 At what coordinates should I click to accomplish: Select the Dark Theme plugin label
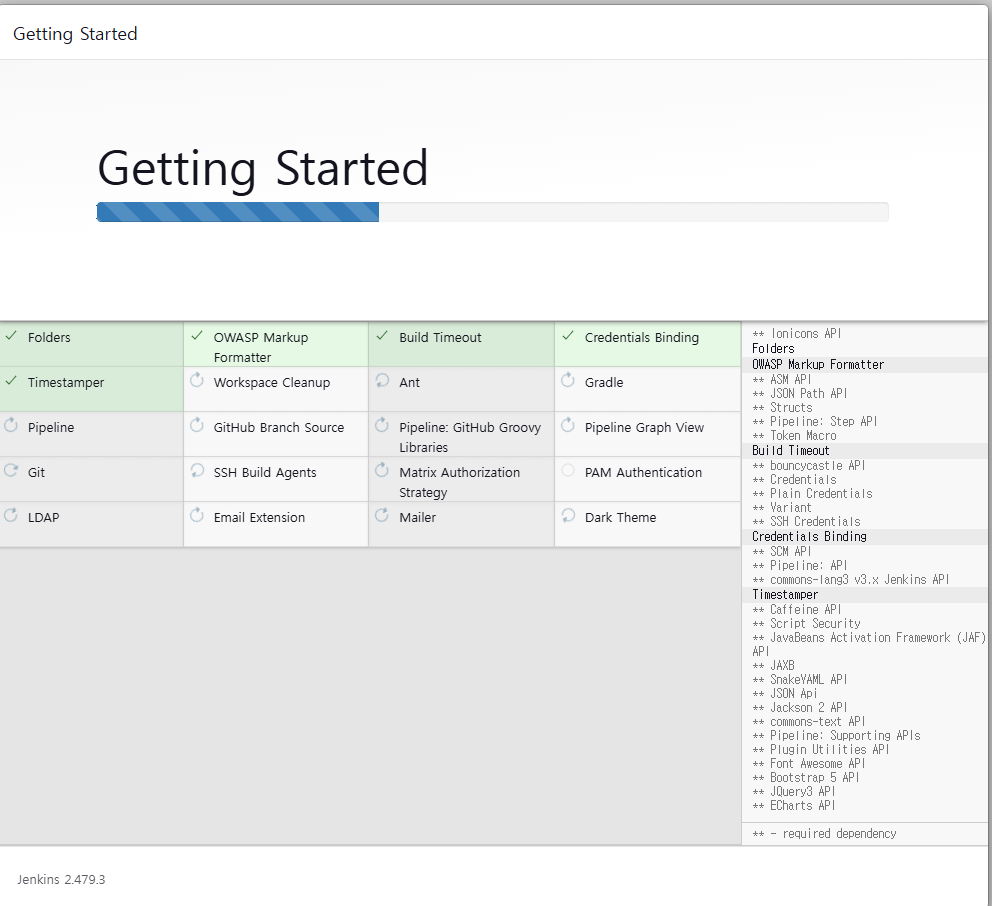621,517
